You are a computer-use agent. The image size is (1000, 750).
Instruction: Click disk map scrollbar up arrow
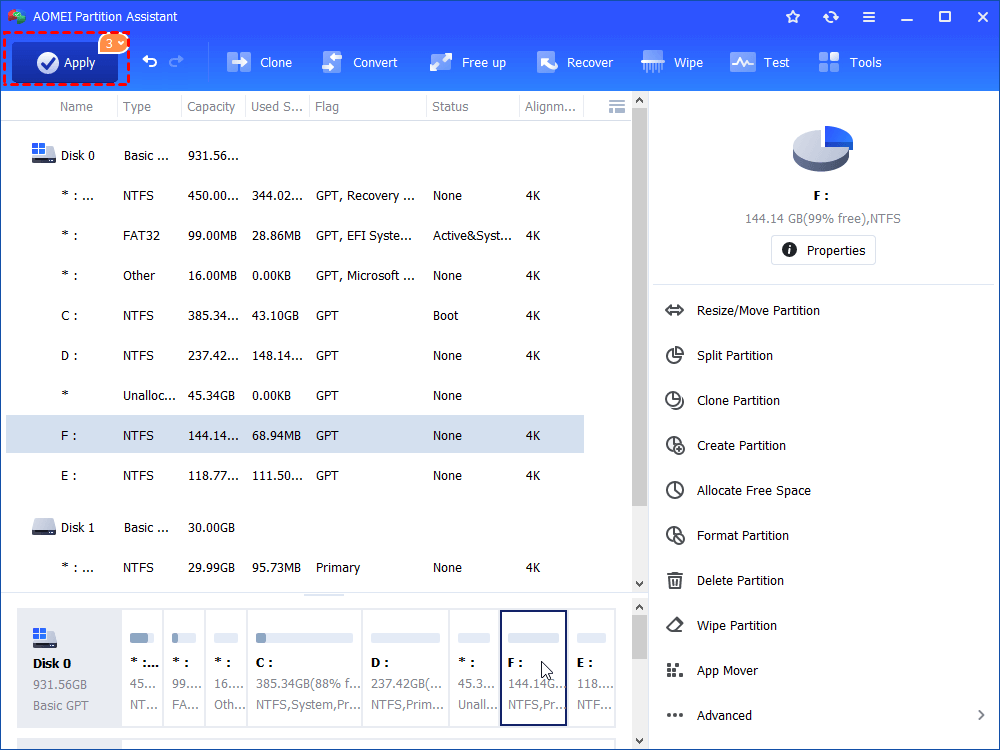click(640, 607)
